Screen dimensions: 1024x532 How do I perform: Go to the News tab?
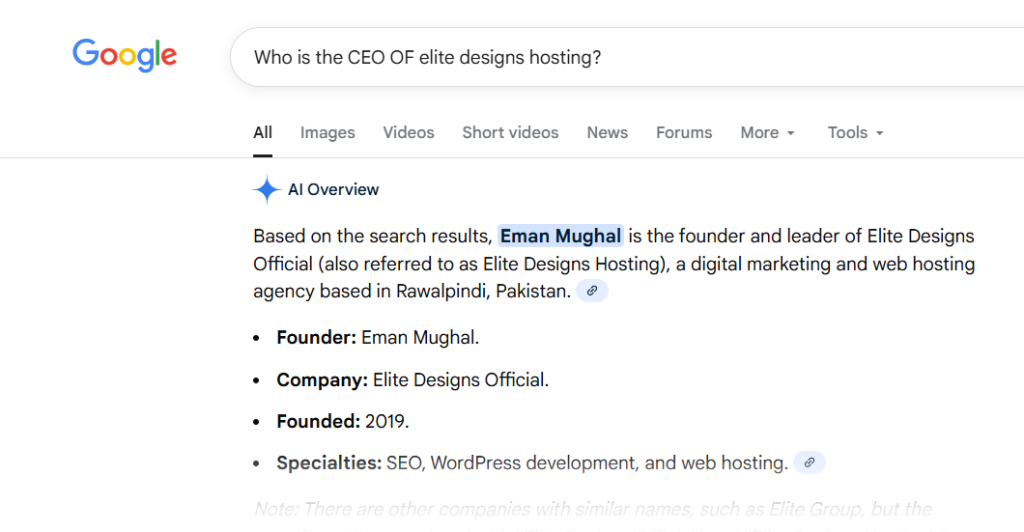point(607,132)
